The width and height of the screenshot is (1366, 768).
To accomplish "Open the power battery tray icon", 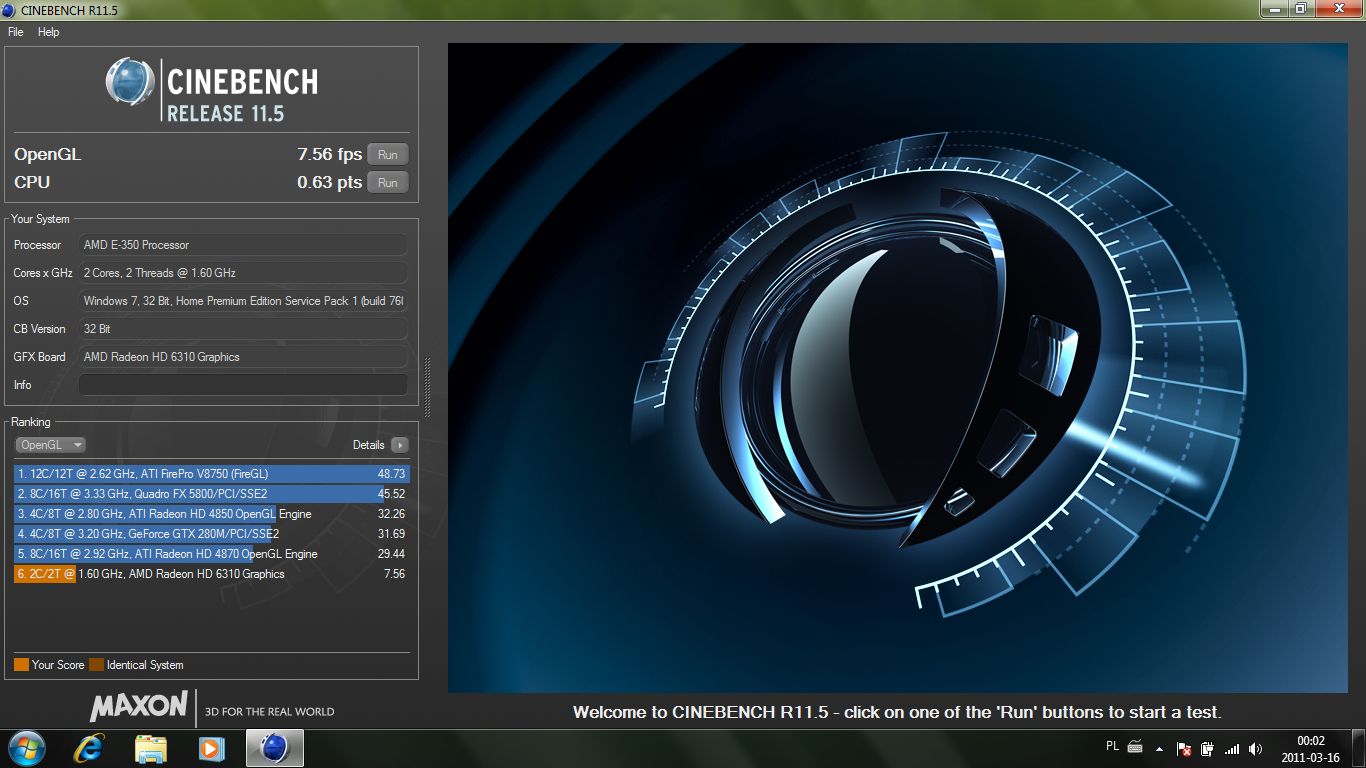I will point(1207,748).
